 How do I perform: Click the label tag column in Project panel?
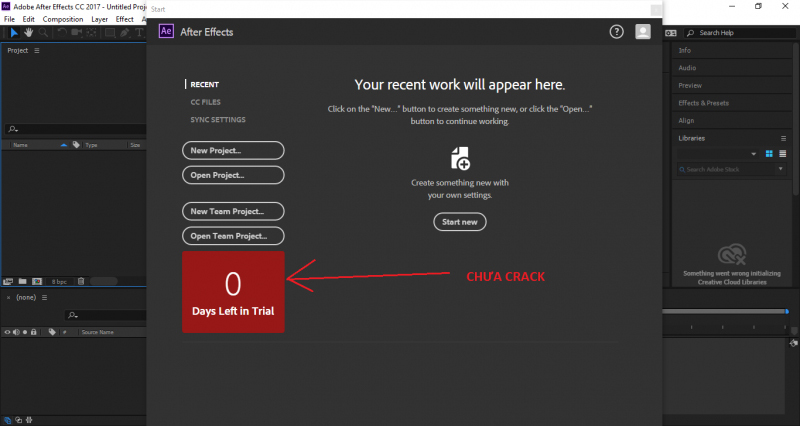tap(76, 145)
